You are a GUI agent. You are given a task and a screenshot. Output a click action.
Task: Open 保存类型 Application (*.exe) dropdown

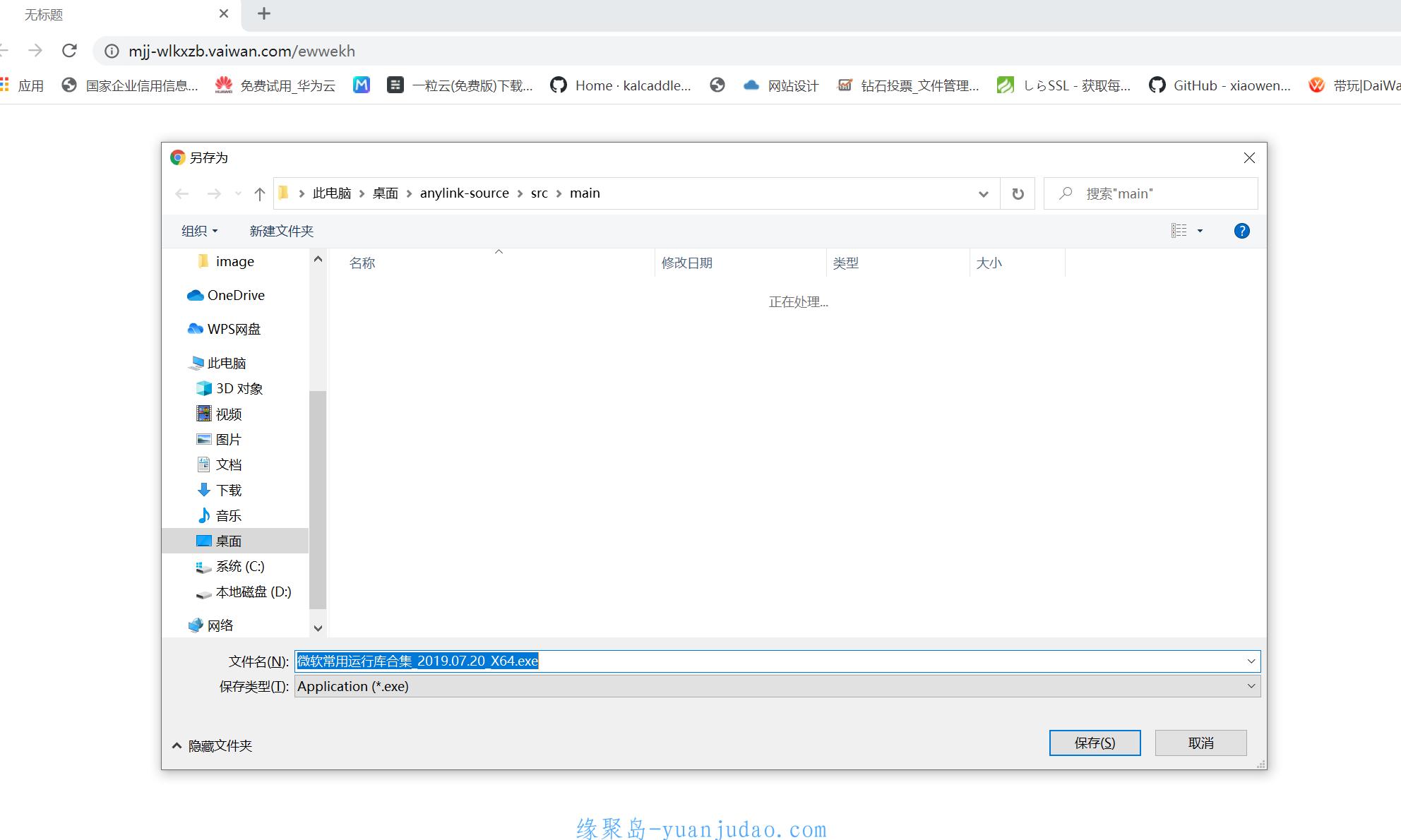tap(777, 686)
